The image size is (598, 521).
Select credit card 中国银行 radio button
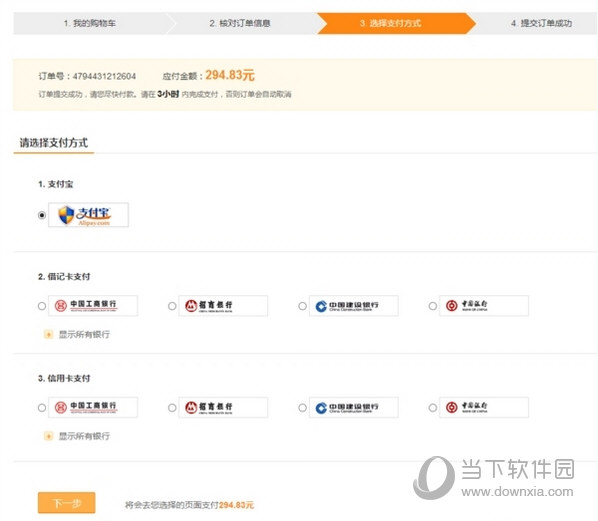click(x=432, y=408)
